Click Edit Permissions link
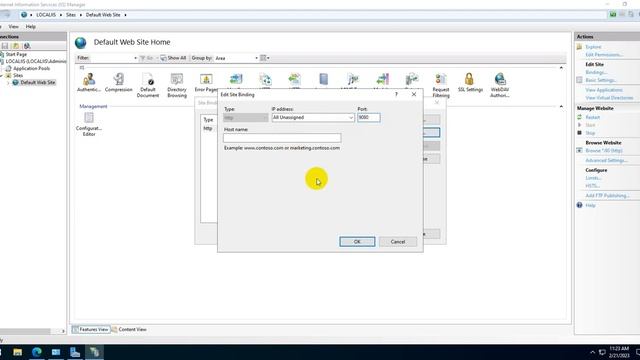 [604, 55]
